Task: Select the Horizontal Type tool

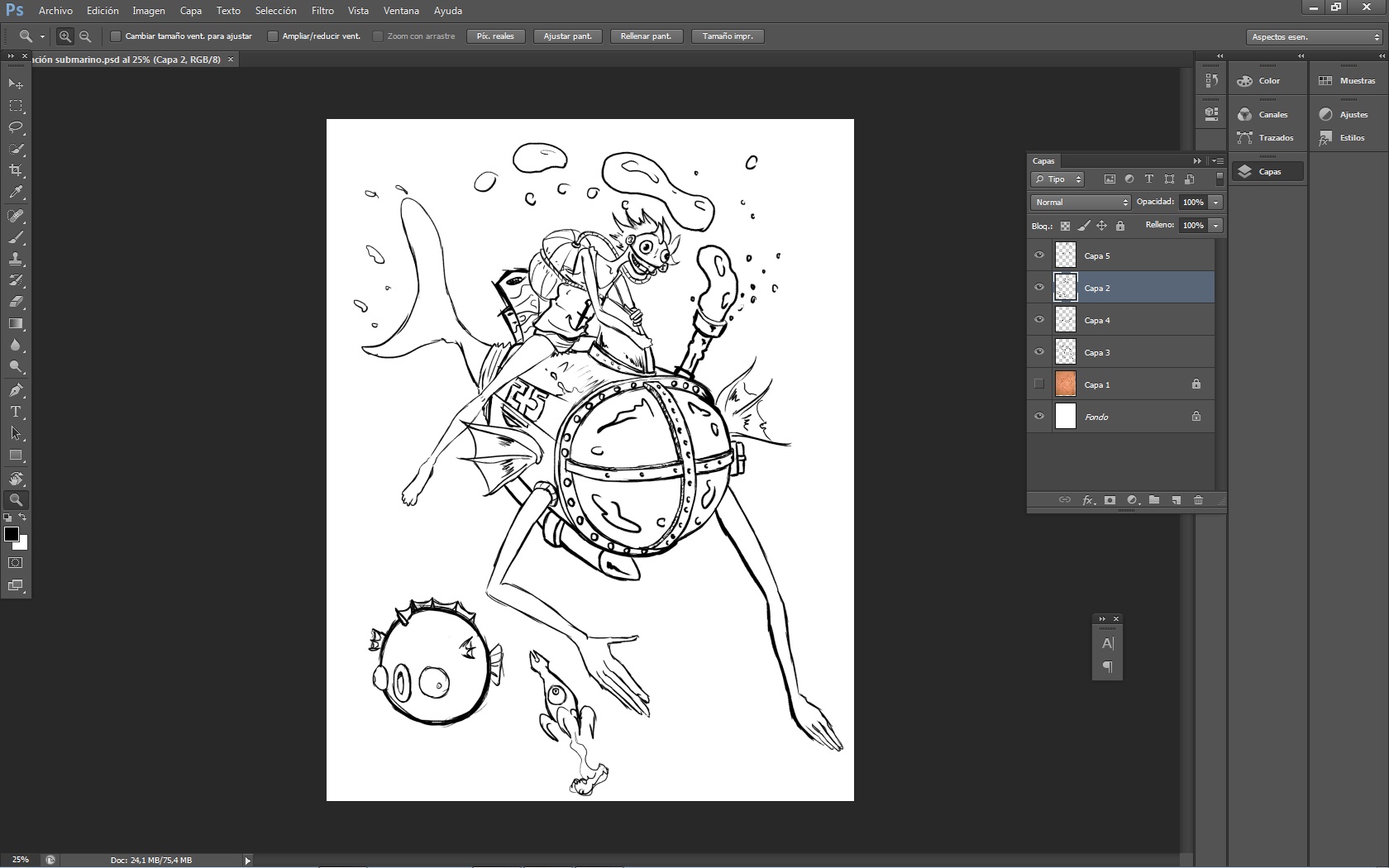Action: [16, 412]
